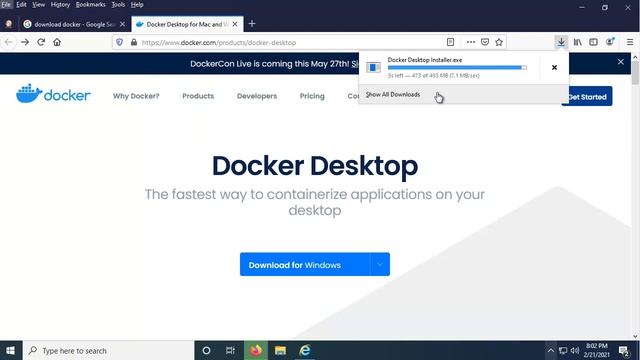This screenshot has height=360, width=640.
Task: Open Cortana circle icon
Action: [207, 350]
